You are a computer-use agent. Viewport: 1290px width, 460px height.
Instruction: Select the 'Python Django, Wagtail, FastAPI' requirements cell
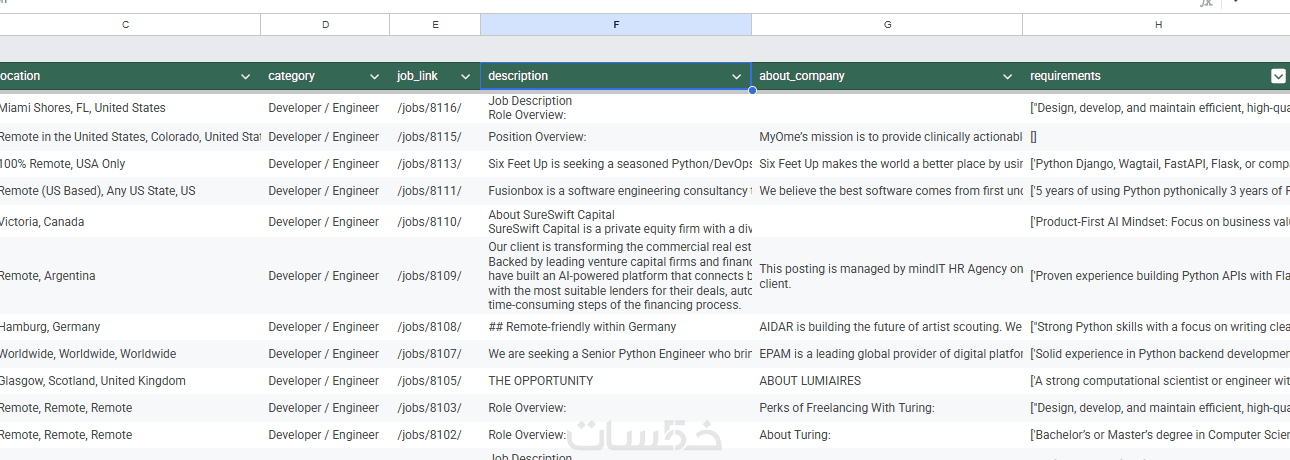pyautogui.click(x=1157, y=164)
